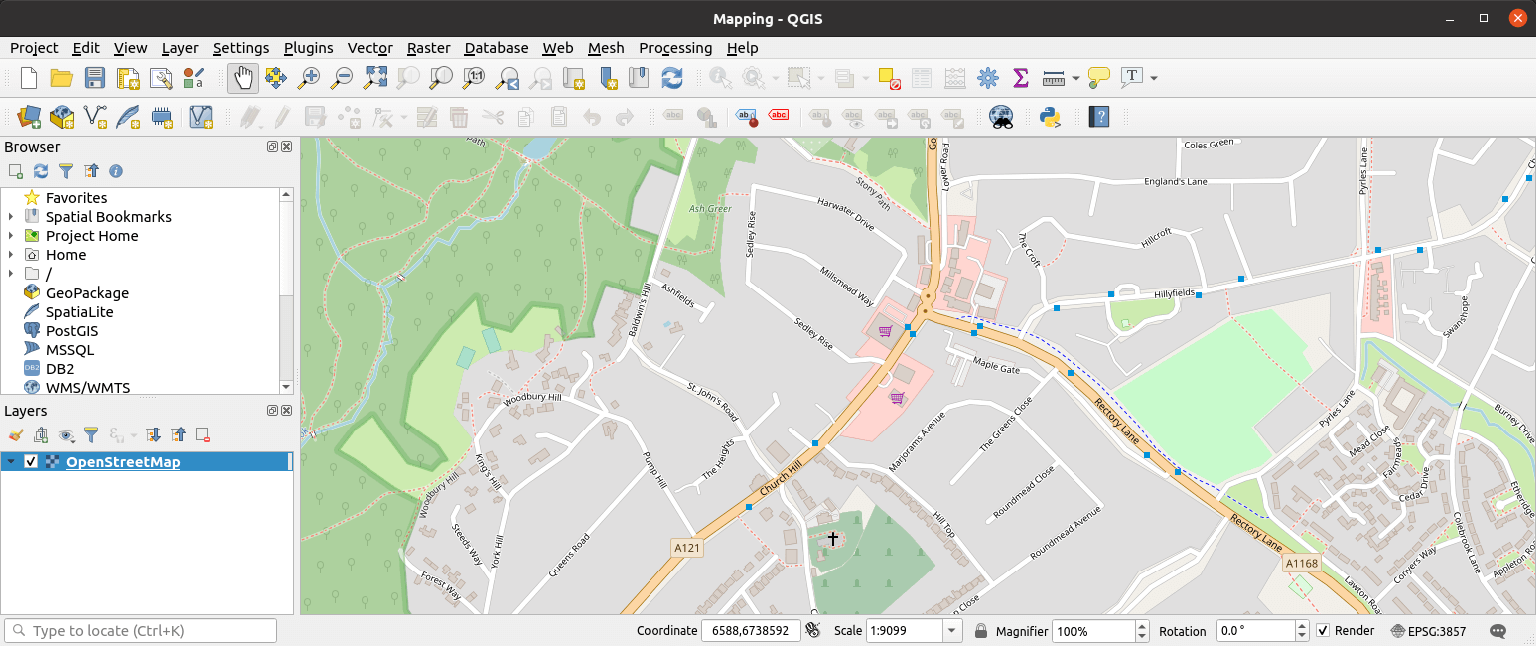
Task: Open Manage Map Themes eye icon
Action: click(x=66, y=435)
